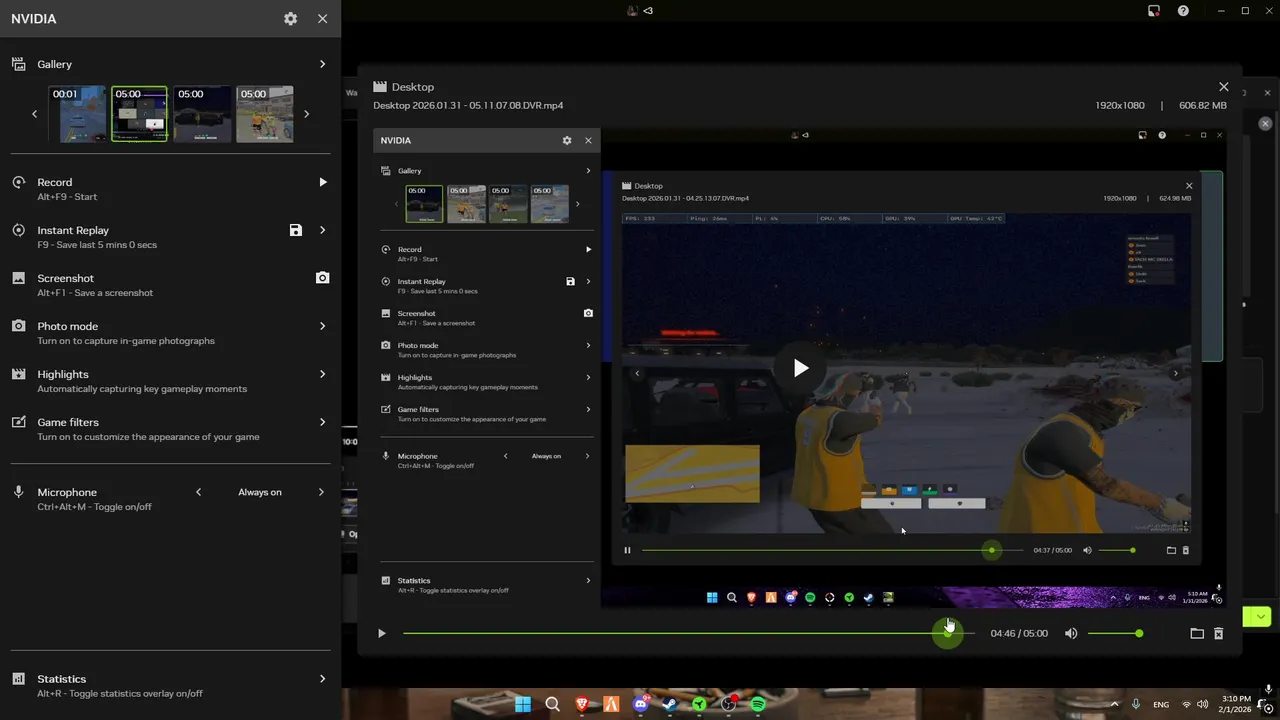Select the Photo mode menu entry
This screenshot has width=1280, height=720.
tap(170, 333)
